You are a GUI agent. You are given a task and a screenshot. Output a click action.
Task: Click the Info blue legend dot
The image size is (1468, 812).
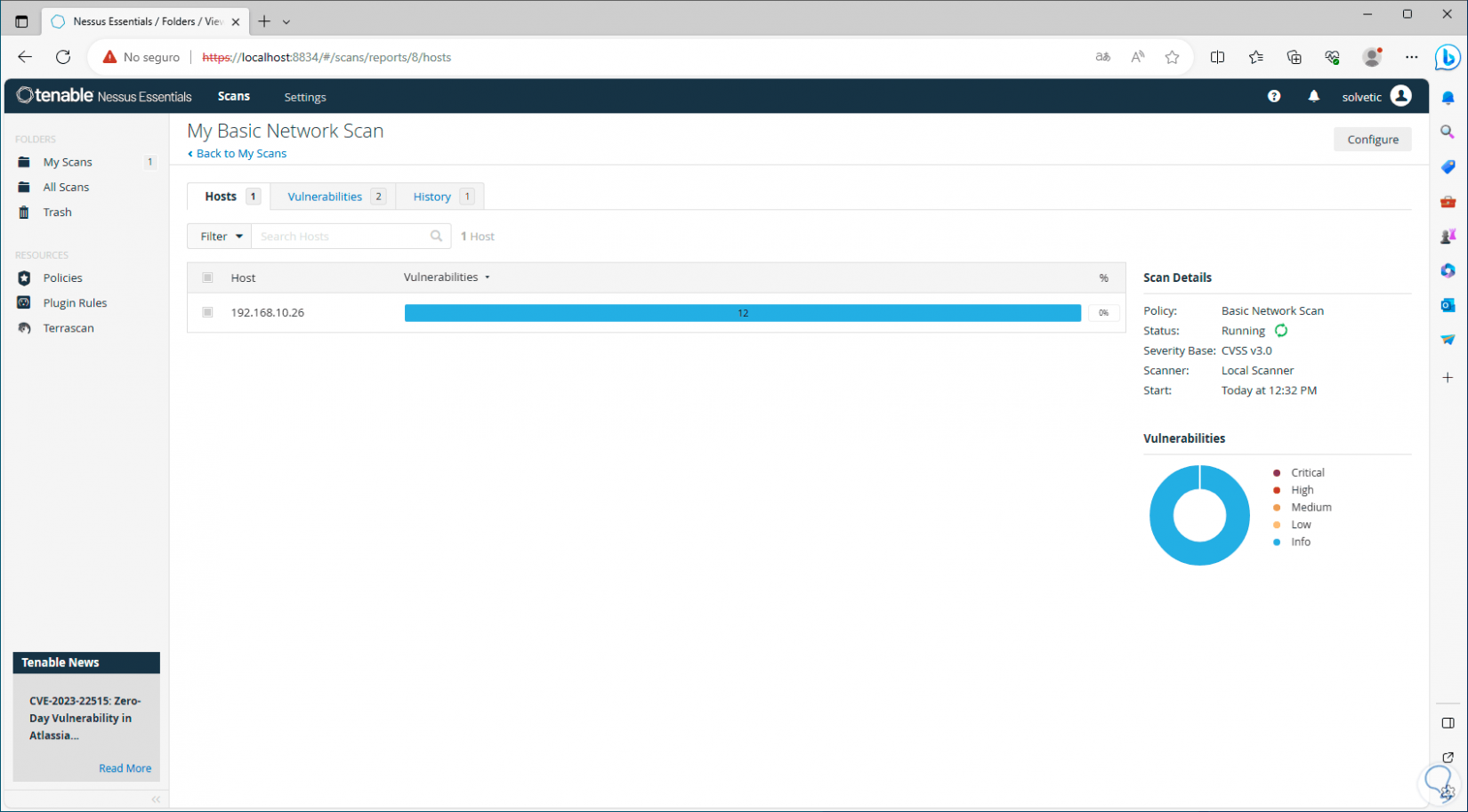(1277, 542)
